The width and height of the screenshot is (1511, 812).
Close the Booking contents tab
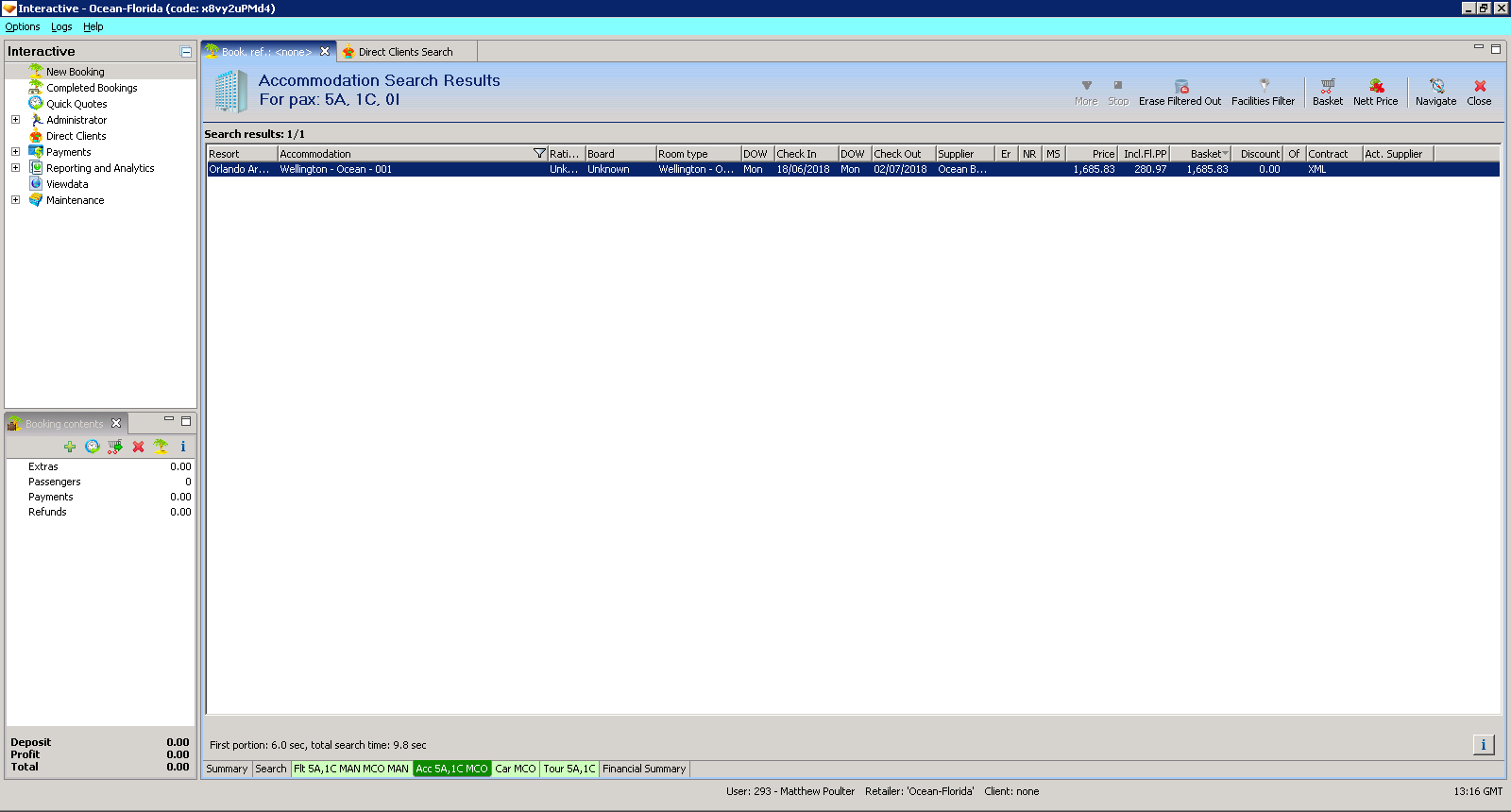point(116,423)
